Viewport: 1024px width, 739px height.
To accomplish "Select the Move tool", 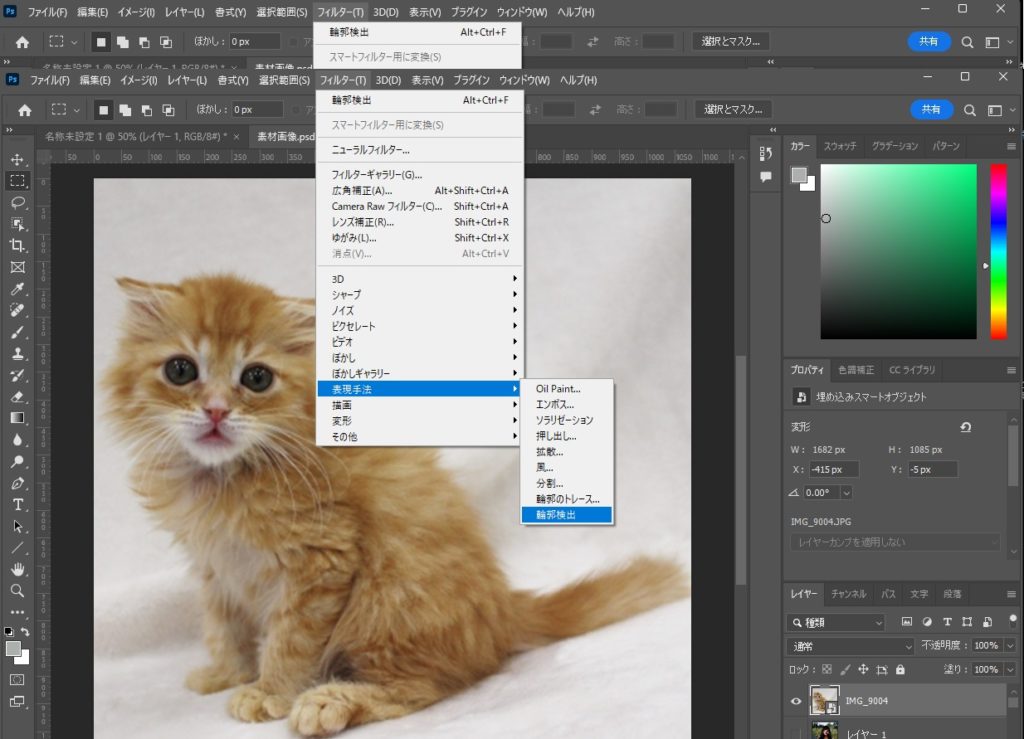I will click(x=18, y=160).
